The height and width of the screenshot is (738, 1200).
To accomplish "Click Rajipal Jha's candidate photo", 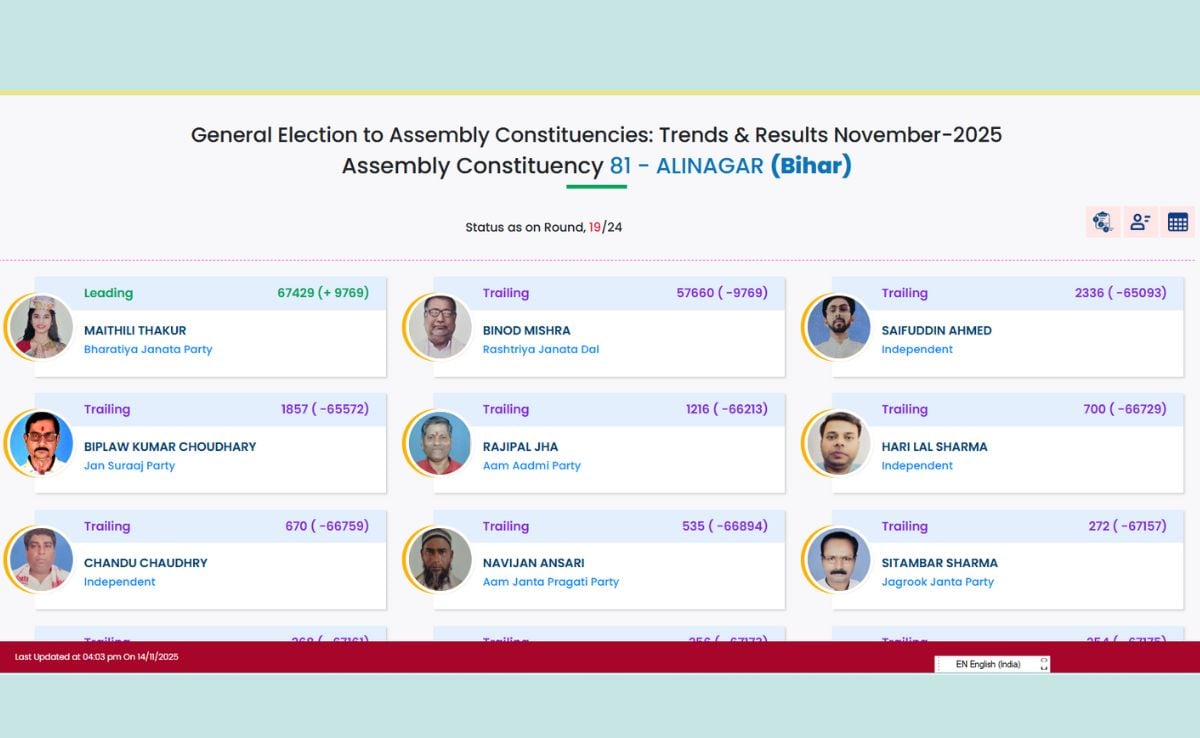I will (440, 443).
